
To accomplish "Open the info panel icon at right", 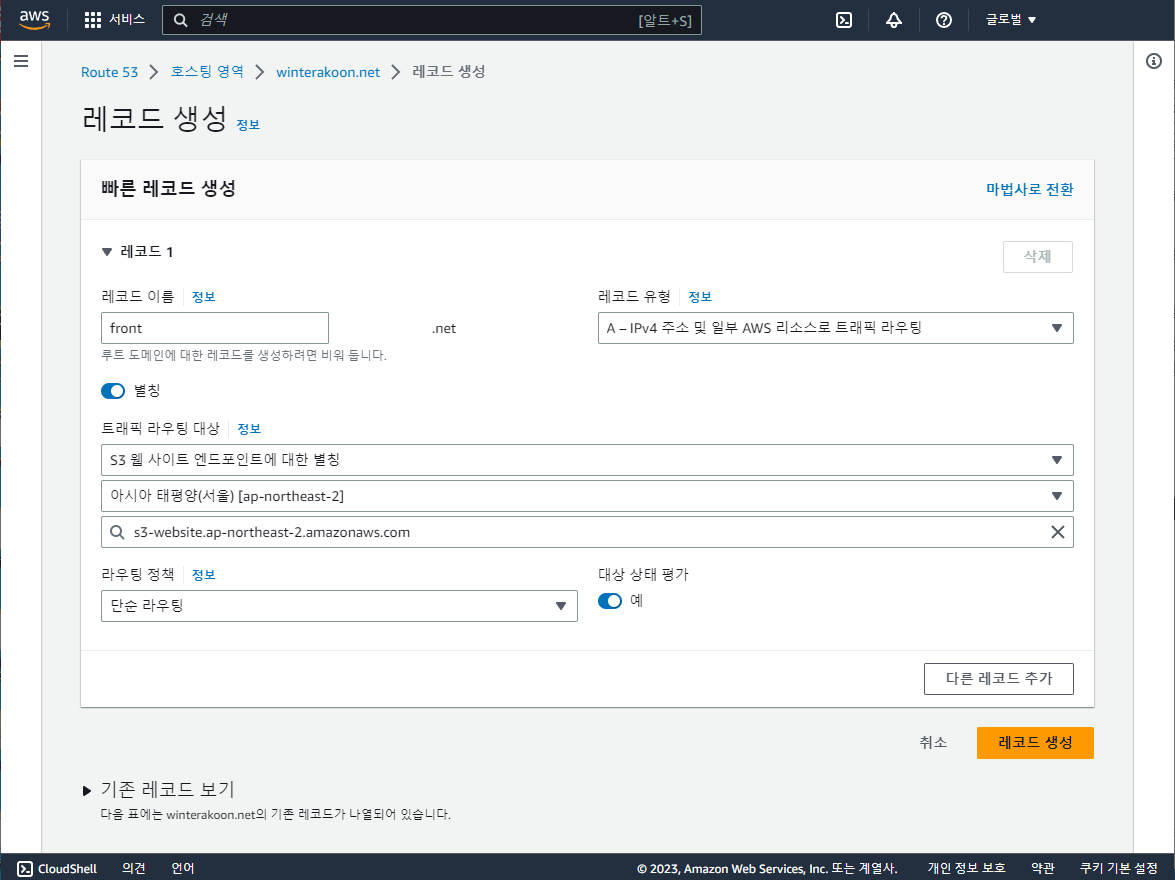I will tap(1154, 61).
